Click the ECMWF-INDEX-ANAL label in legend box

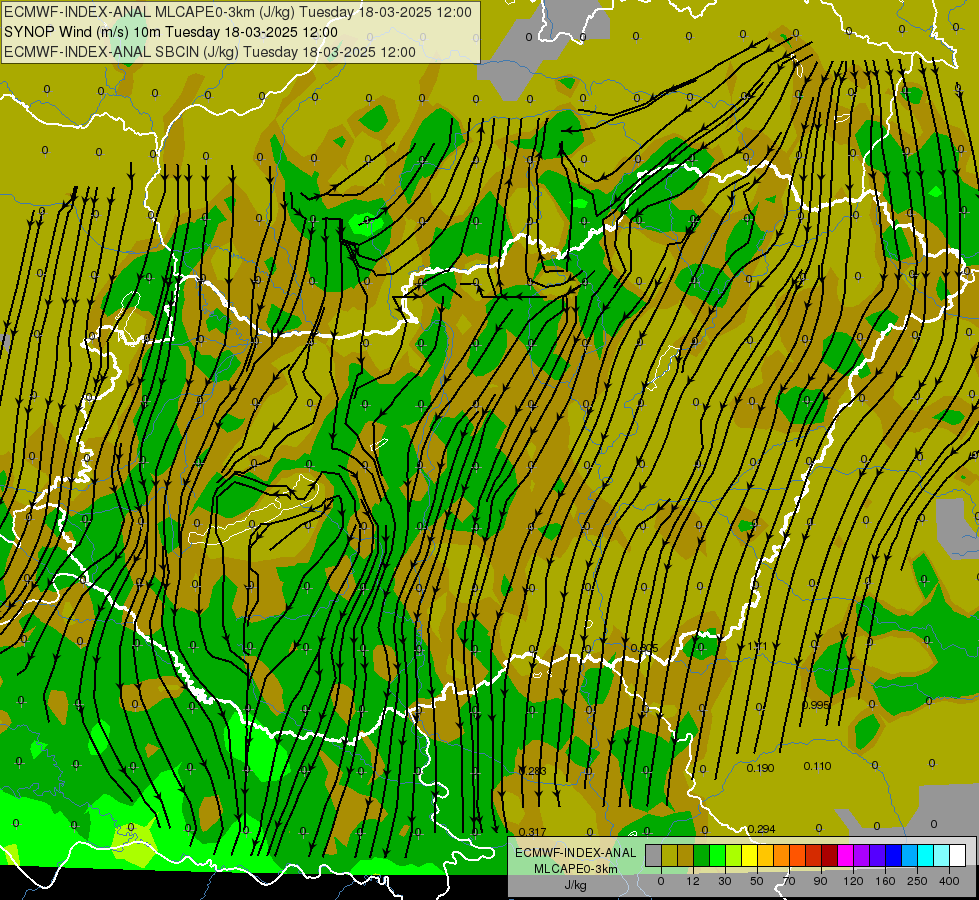575,853
